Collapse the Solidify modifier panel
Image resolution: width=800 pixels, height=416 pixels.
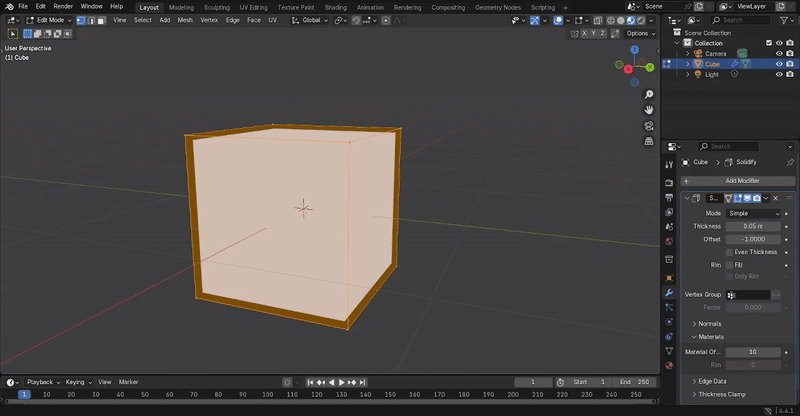[x=687, y=198]
